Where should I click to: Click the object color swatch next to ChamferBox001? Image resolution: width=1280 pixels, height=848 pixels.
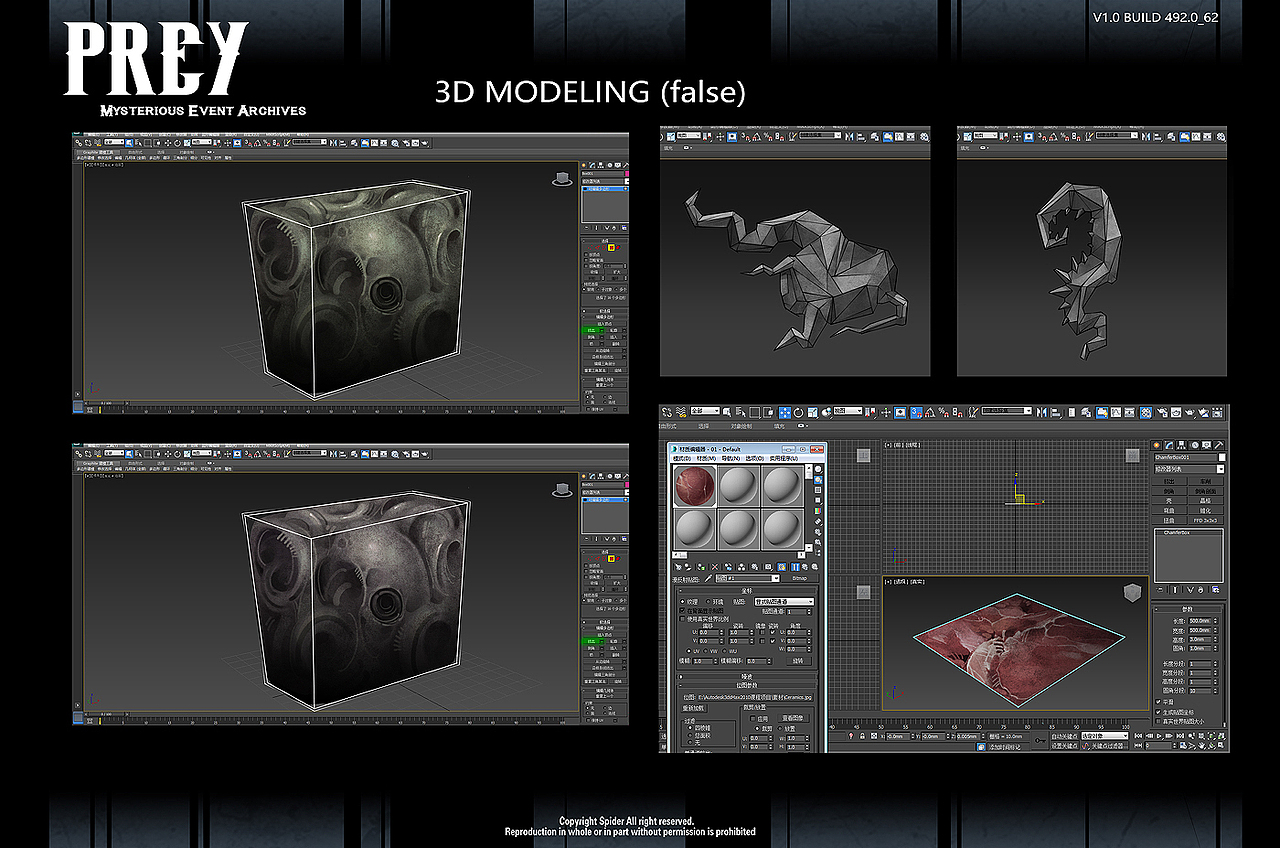(x=1222, y=457)
